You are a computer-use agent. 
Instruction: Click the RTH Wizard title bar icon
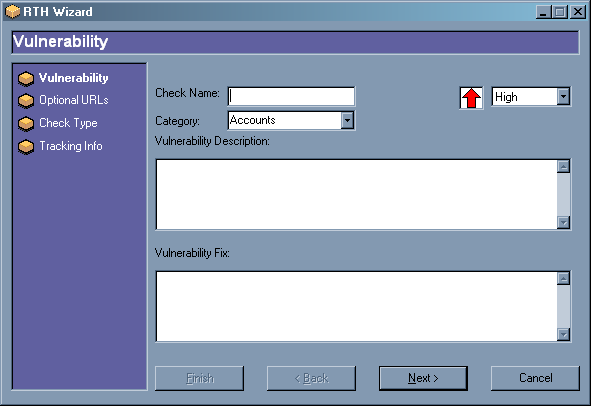[x=13, y=12]
